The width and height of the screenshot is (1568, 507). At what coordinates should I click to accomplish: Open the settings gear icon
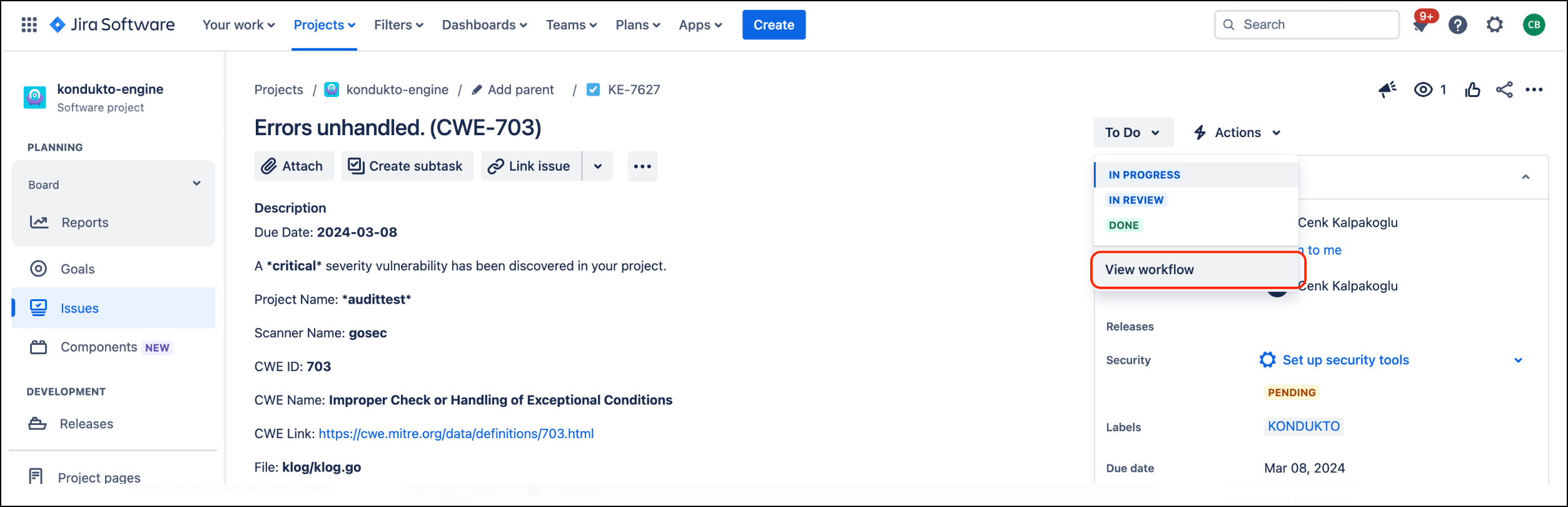point(1494,25)
